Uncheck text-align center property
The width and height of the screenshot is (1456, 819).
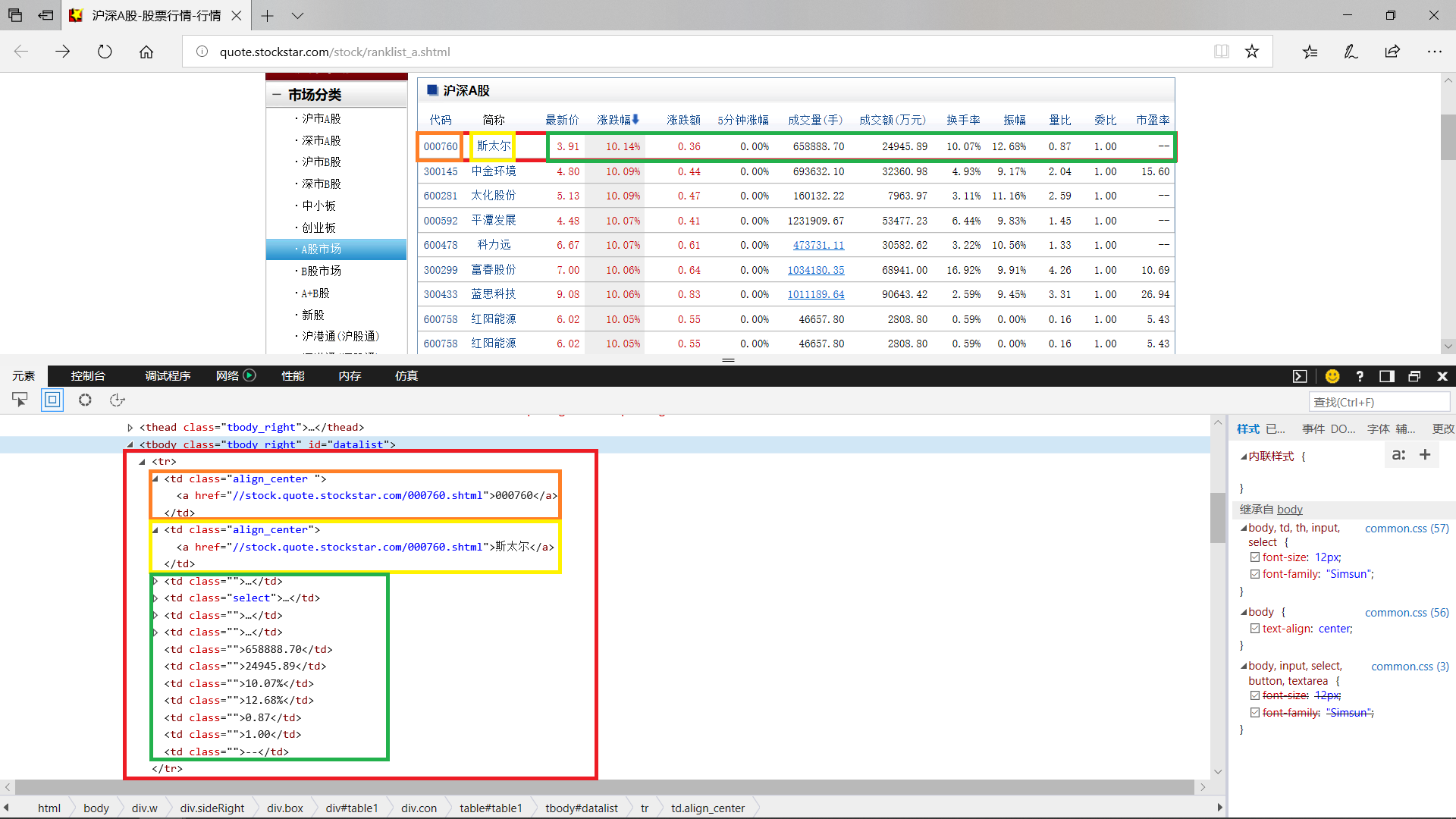click(x=1255, y=629)
